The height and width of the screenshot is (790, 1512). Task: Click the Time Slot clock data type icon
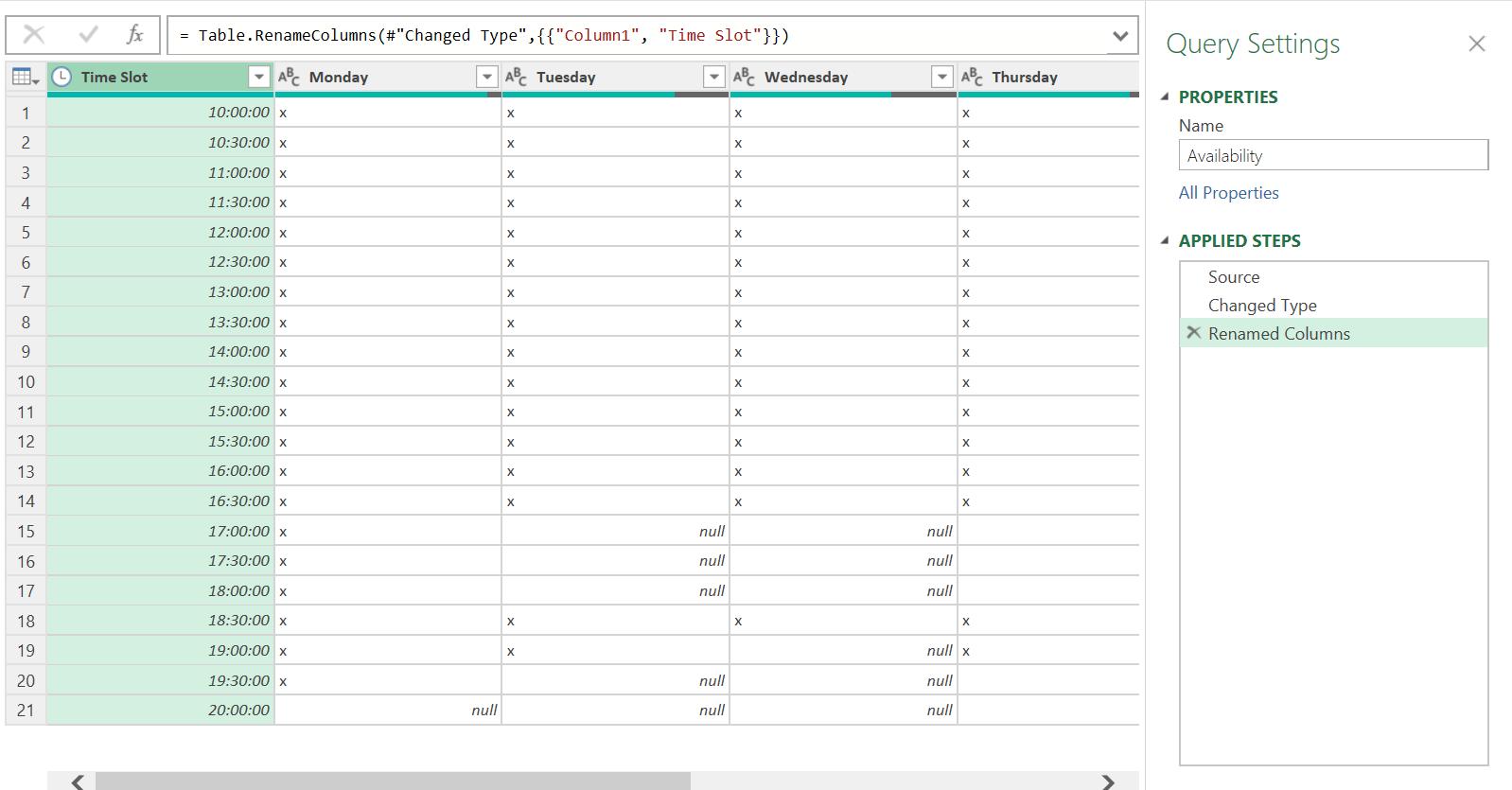(62, 78)
